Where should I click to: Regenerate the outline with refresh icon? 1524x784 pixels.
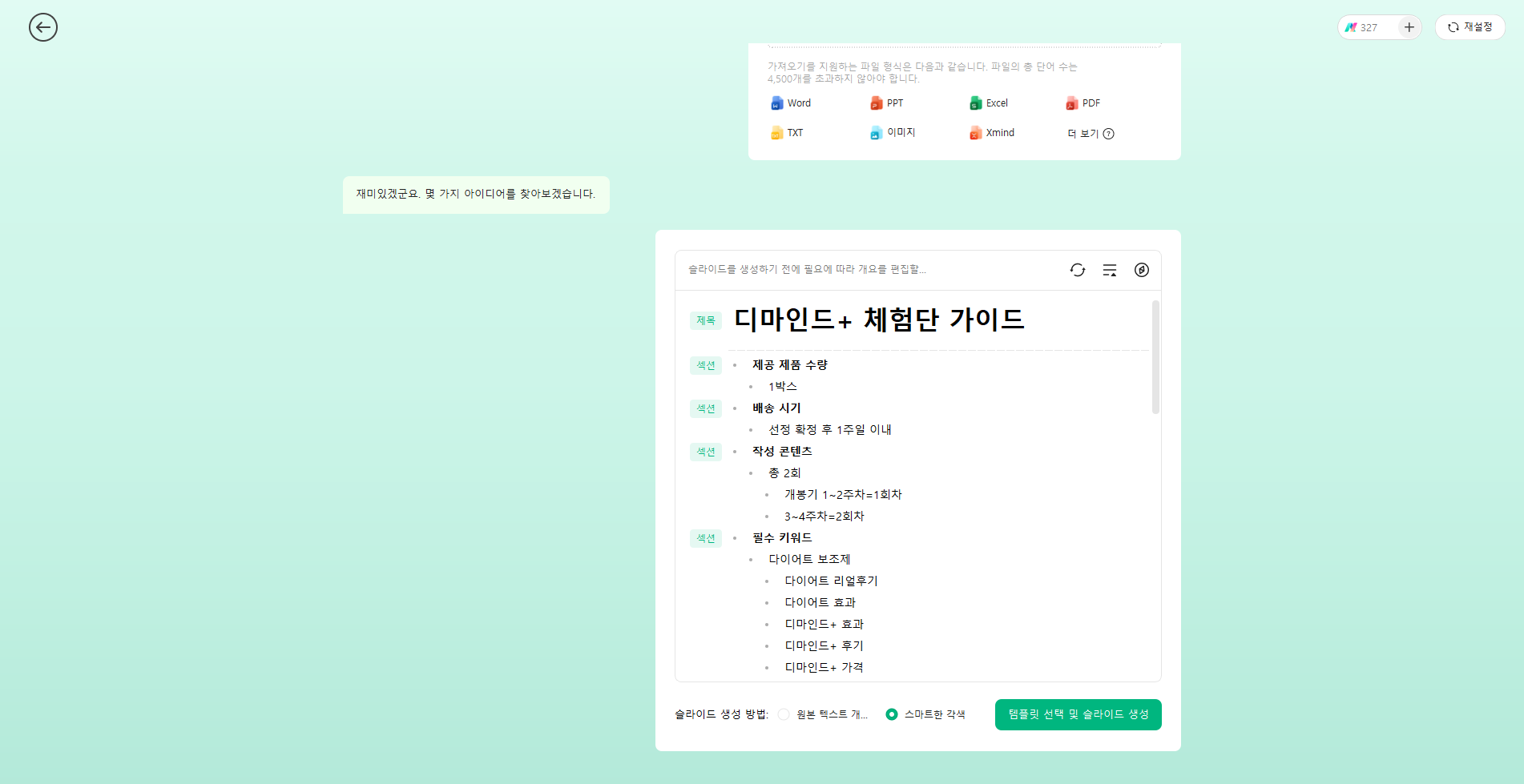click(1078, 270)
